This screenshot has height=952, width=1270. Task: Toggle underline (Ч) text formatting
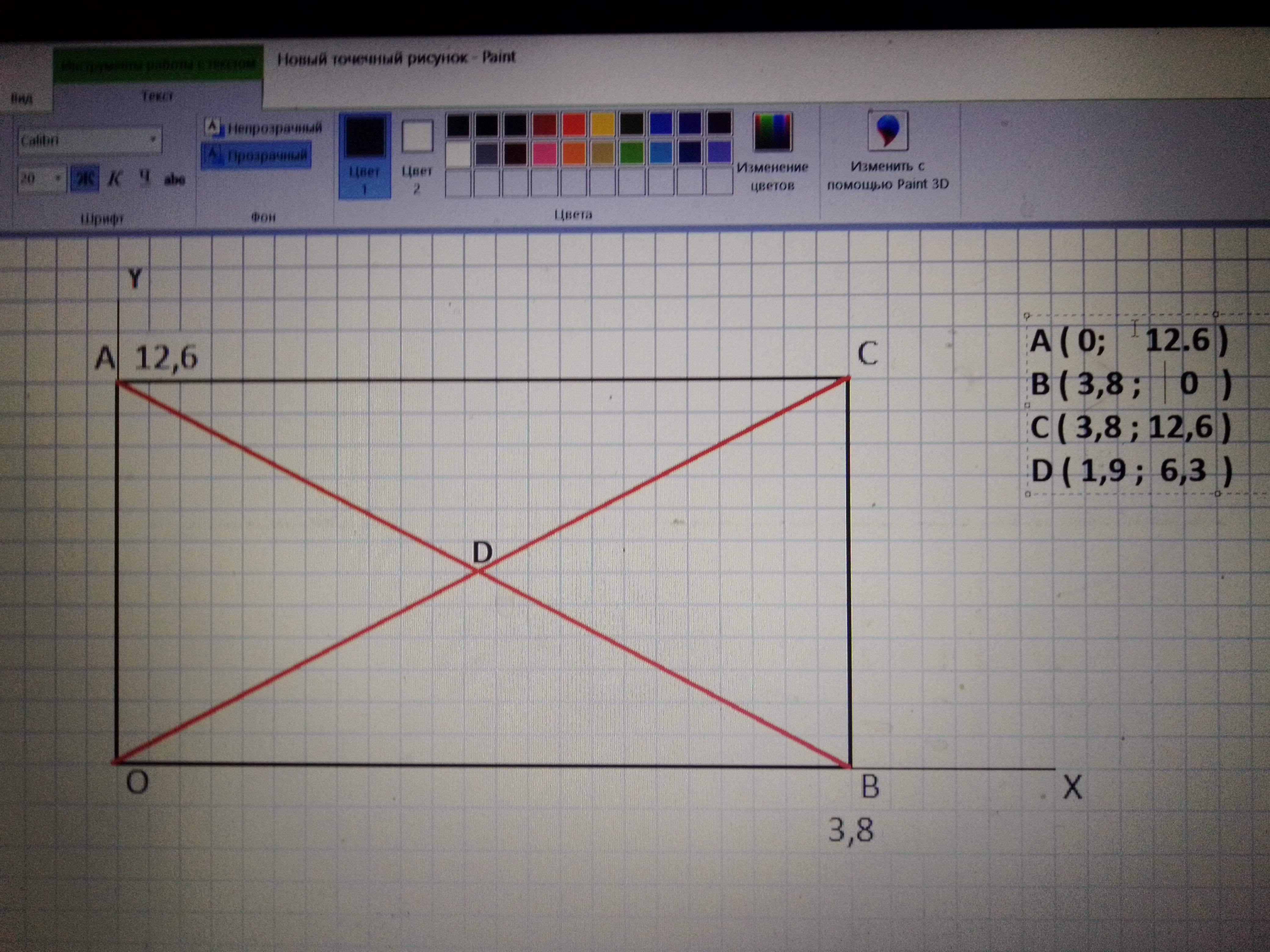click(x=145, y=179)
